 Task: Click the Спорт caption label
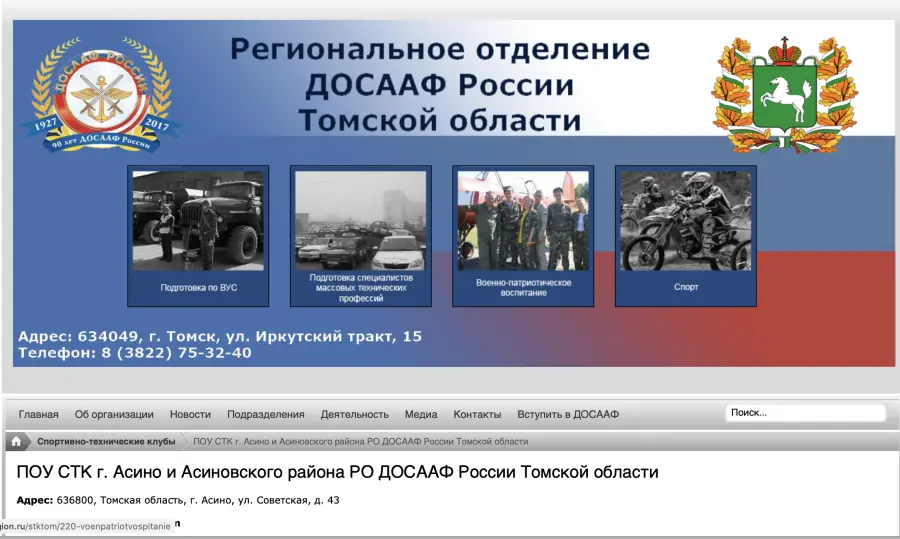pos(686,287)
